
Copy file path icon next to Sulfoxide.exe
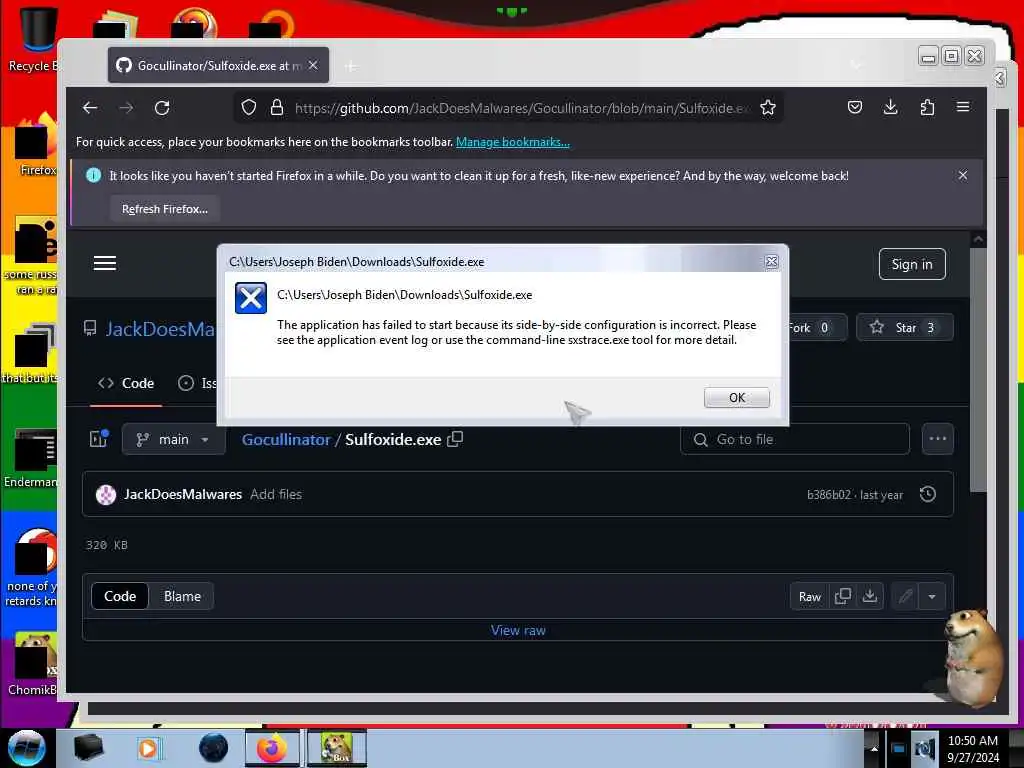pos(455,440)
